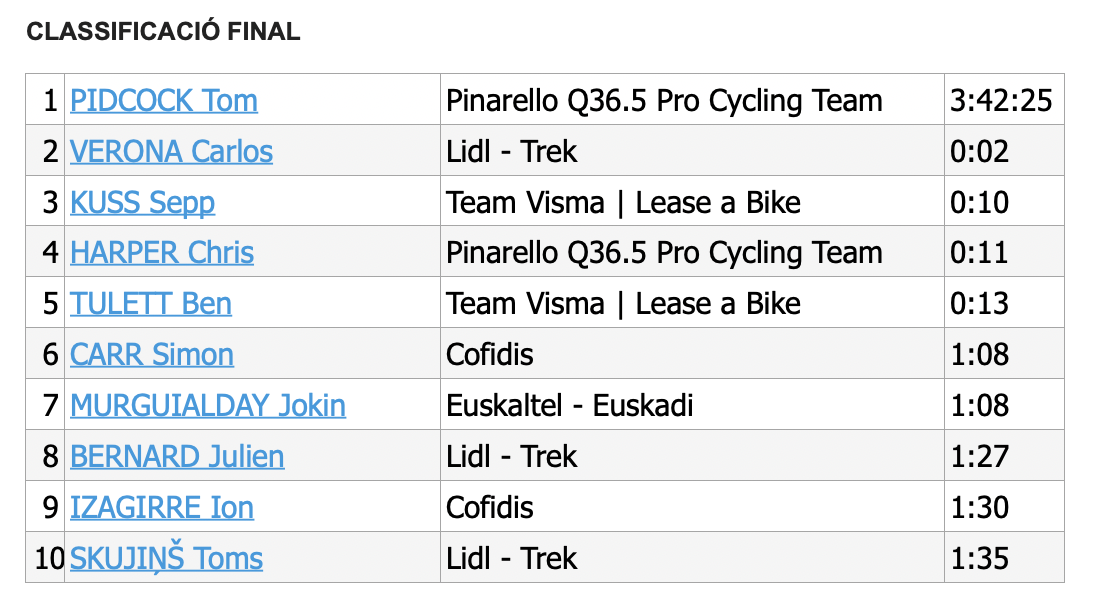The width and height of the screenshot is (1093, 616).
Task: Open the BERNARD Julien link
Action: click(177, 456)
